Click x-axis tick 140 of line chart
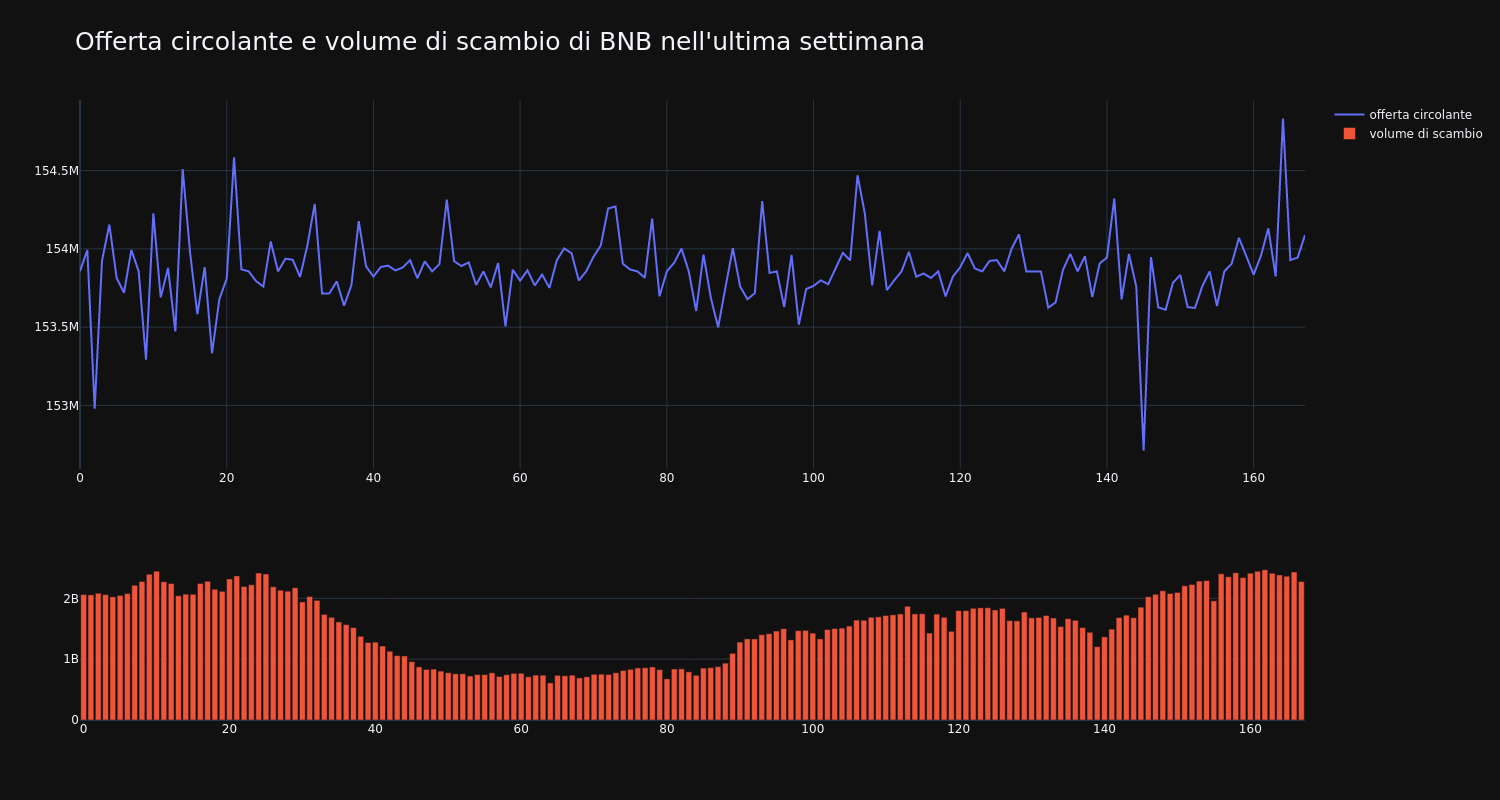 point(1107,478)
